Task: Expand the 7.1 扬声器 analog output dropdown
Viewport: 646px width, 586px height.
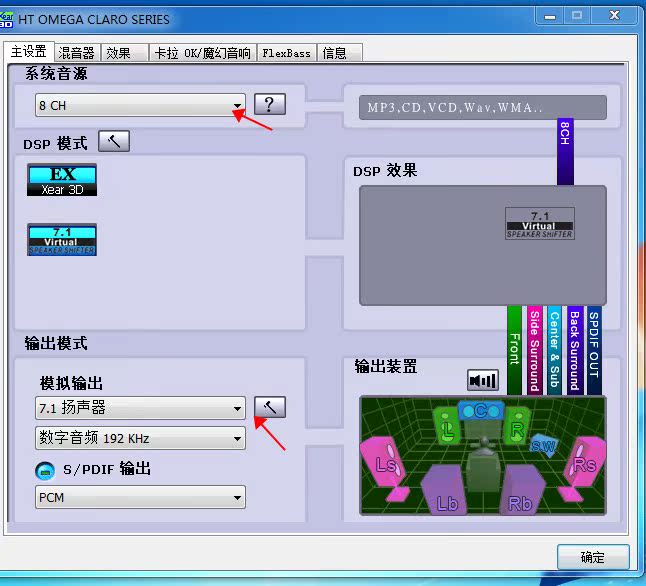Action: pyautogui.click(x=140, y=408)
